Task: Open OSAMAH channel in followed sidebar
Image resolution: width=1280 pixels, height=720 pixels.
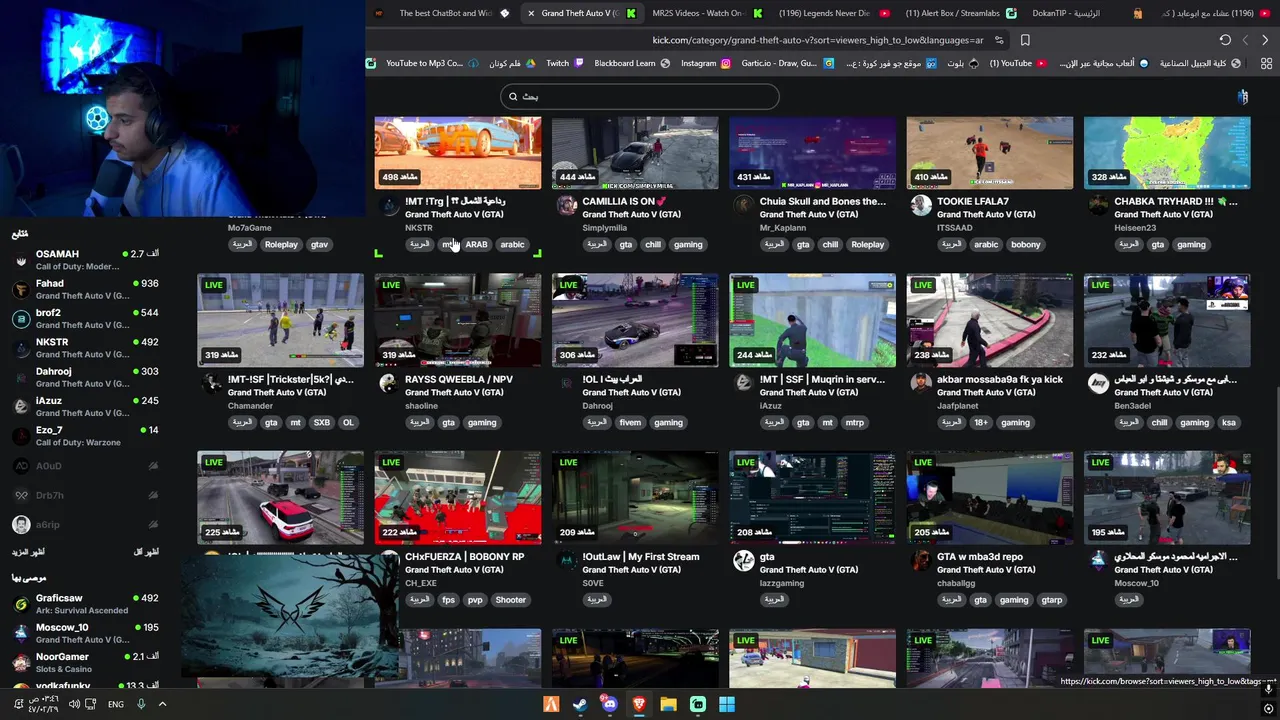Action: pos(85,259)
